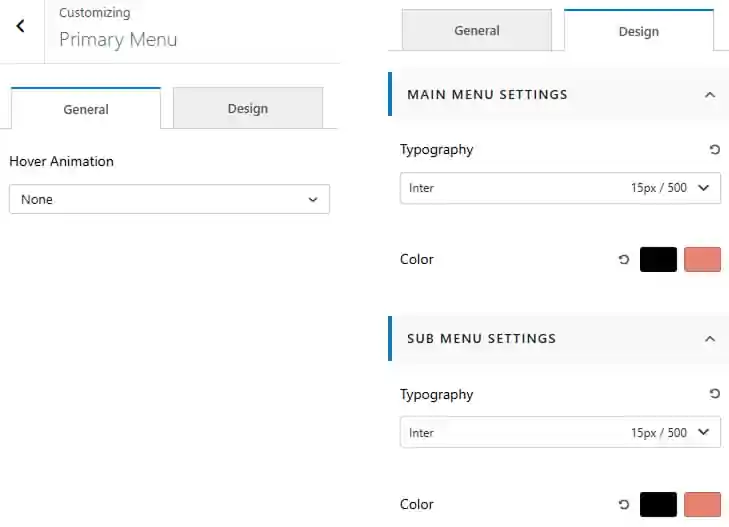
Task: Collapse Main Menu Settings chevron
Action: pyautogui.click(x=709, y=95)
